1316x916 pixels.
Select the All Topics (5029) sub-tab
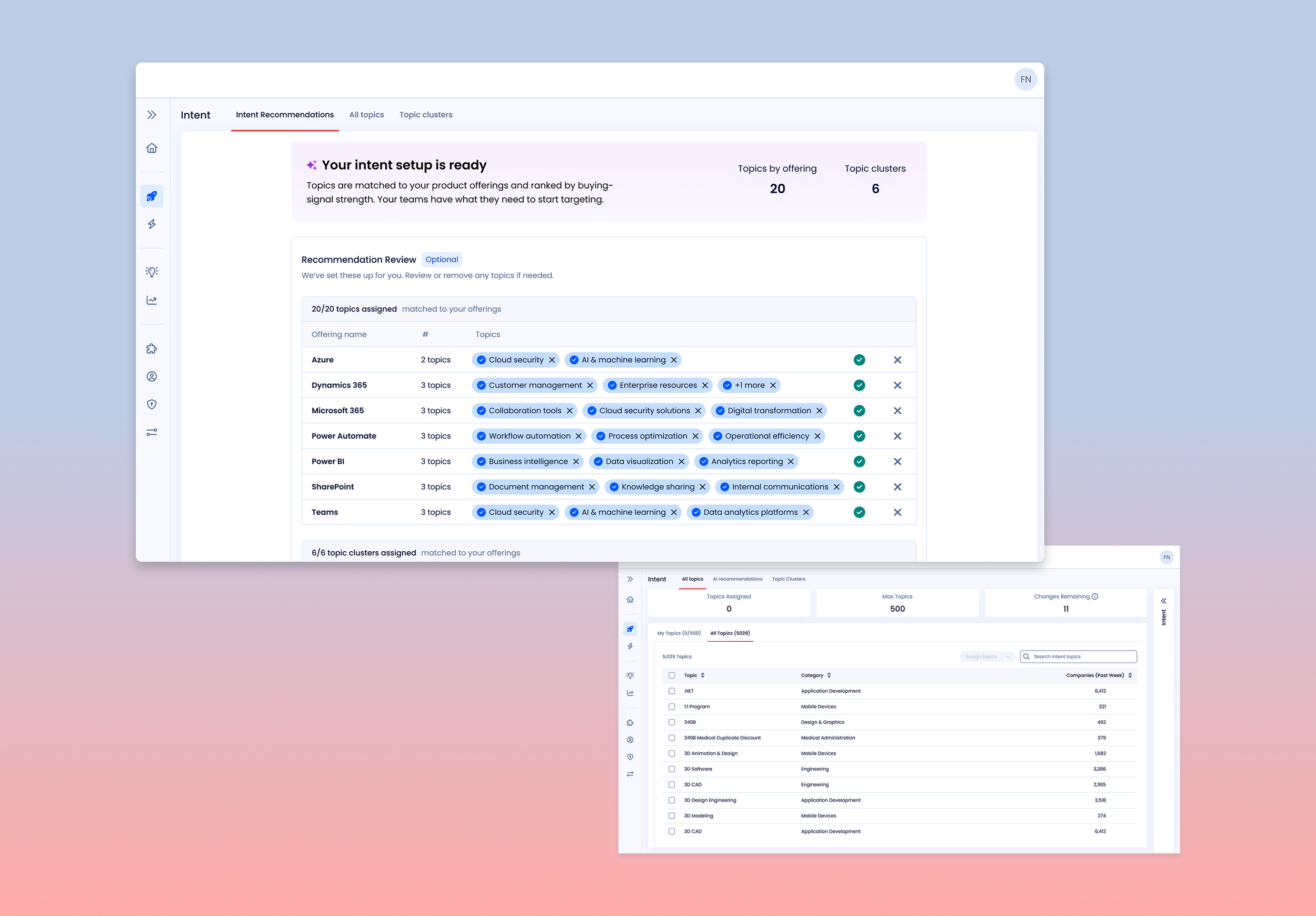730,633
